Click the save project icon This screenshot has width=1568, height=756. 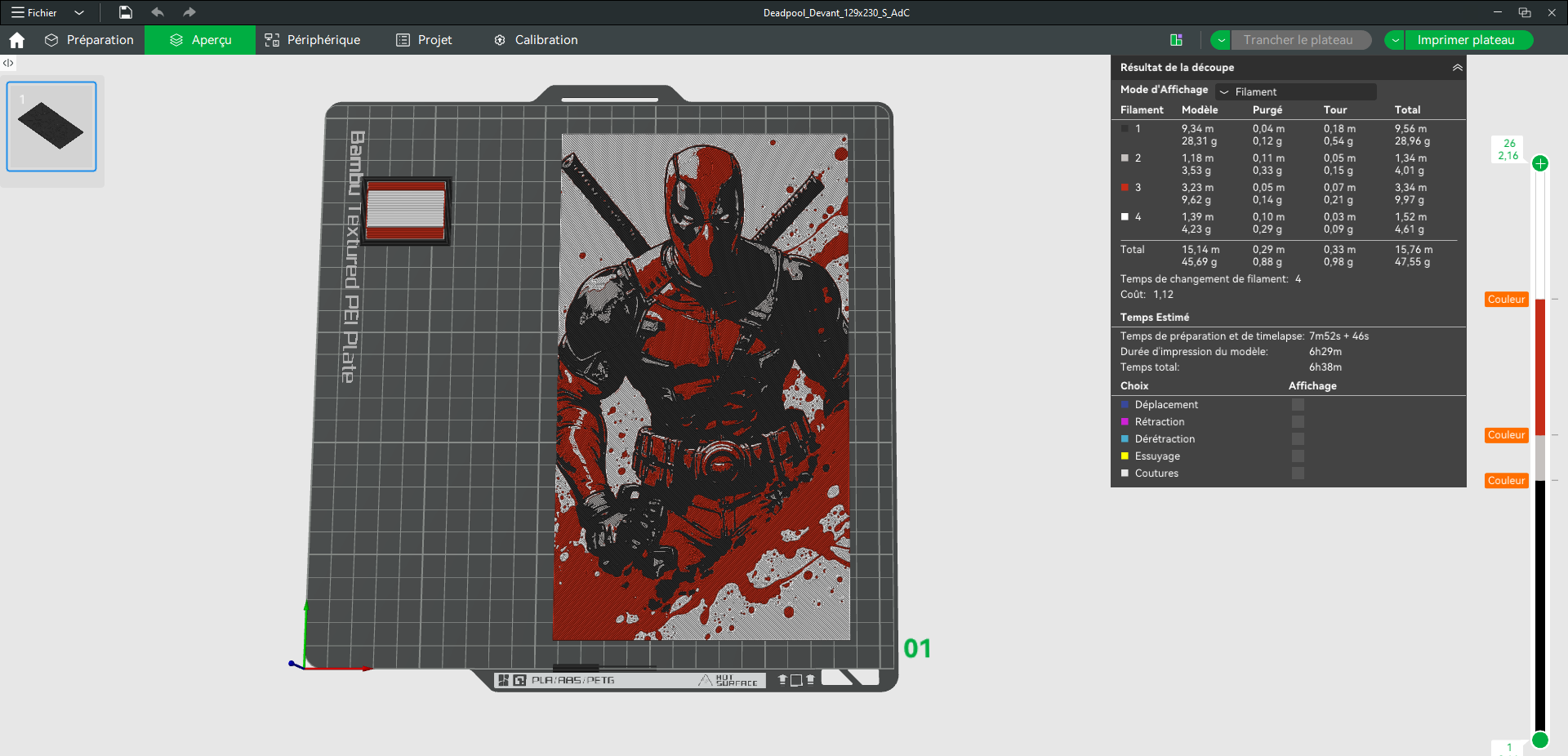(x=125, y=12)
